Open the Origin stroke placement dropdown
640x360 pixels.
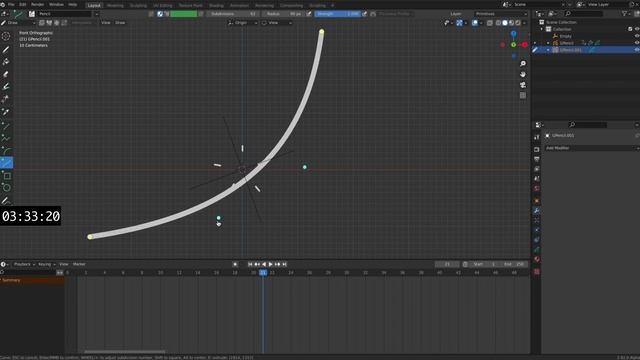pos(243,23)
